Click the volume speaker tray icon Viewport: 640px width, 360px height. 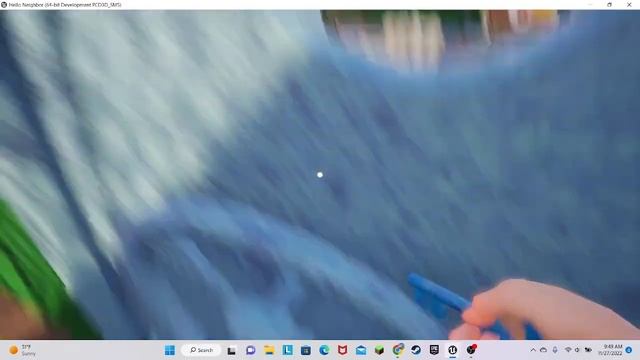pos(577,350)
